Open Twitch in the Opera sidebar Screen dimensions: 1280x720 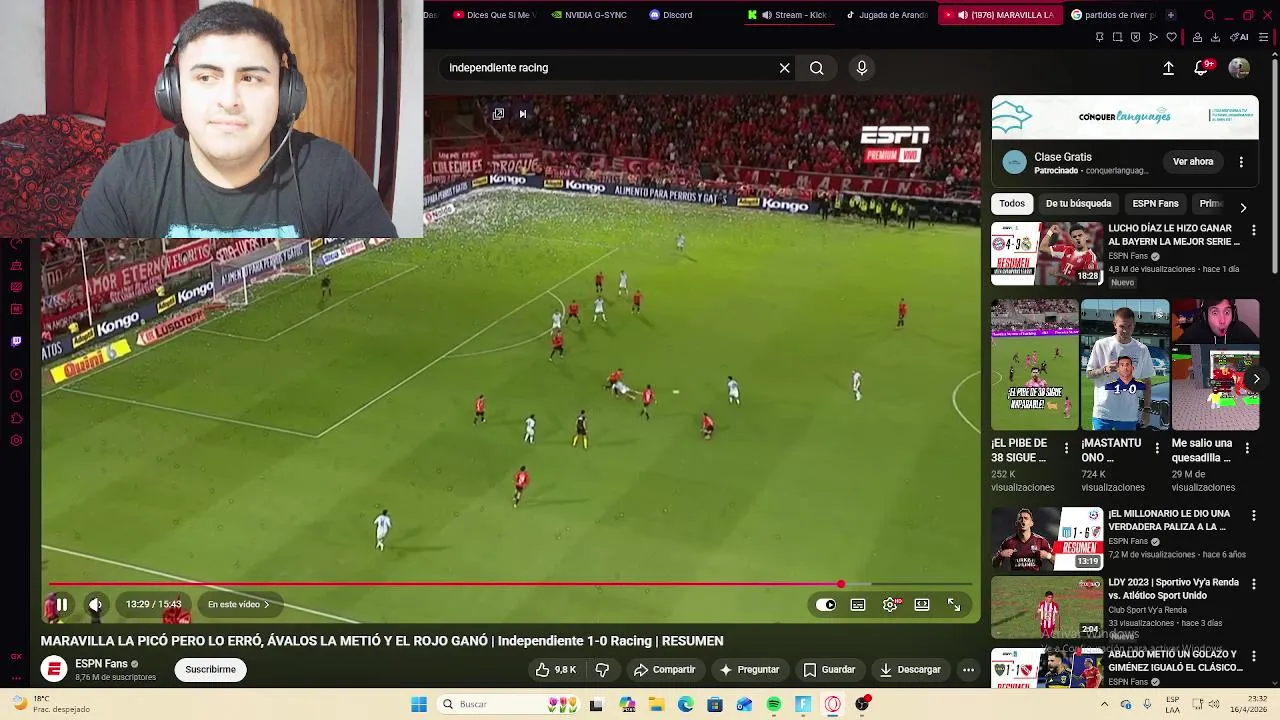(16, 342)
